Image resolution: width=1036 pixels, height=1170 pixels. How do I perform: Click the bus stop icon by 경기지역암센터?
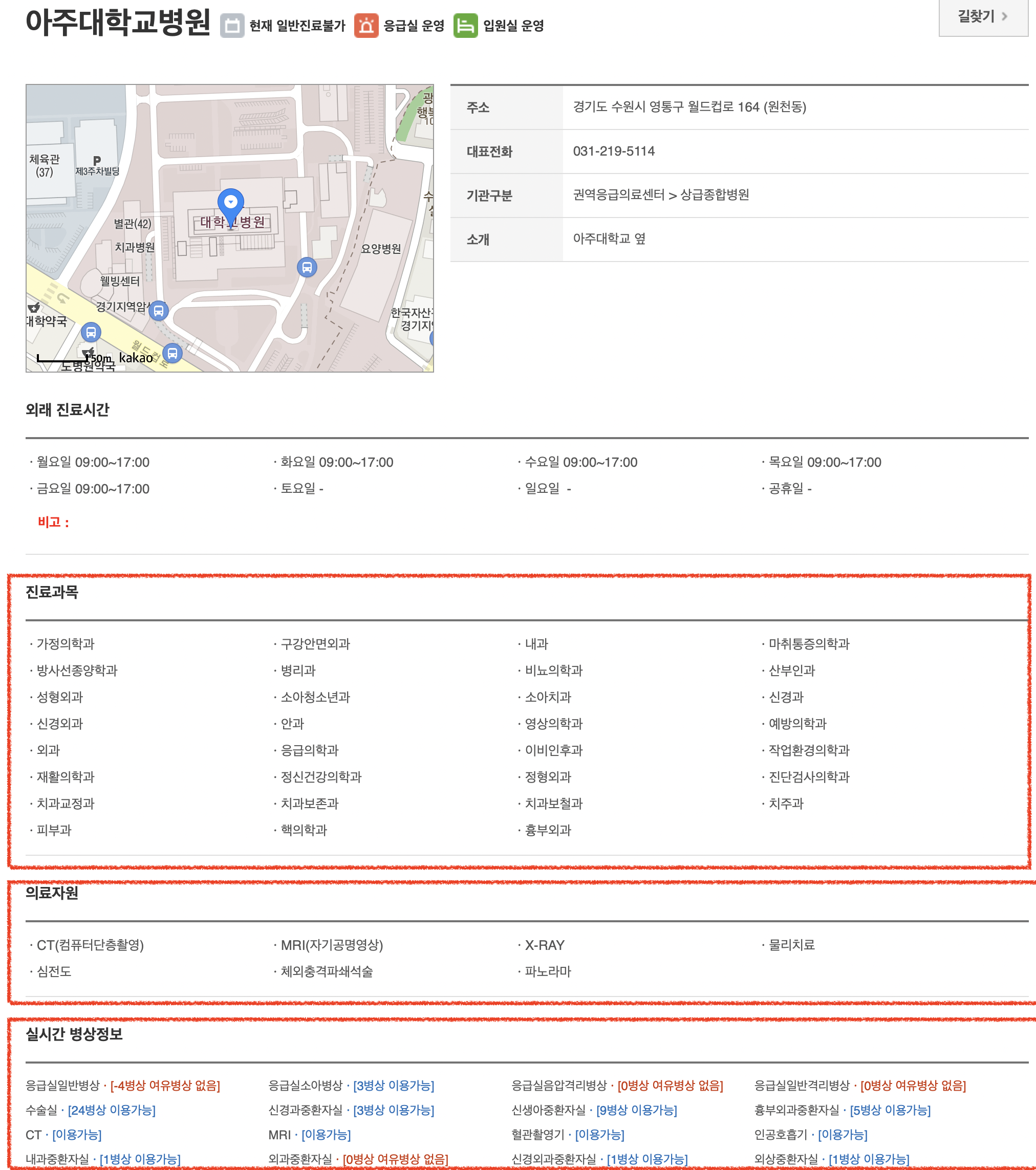point(159,311)
